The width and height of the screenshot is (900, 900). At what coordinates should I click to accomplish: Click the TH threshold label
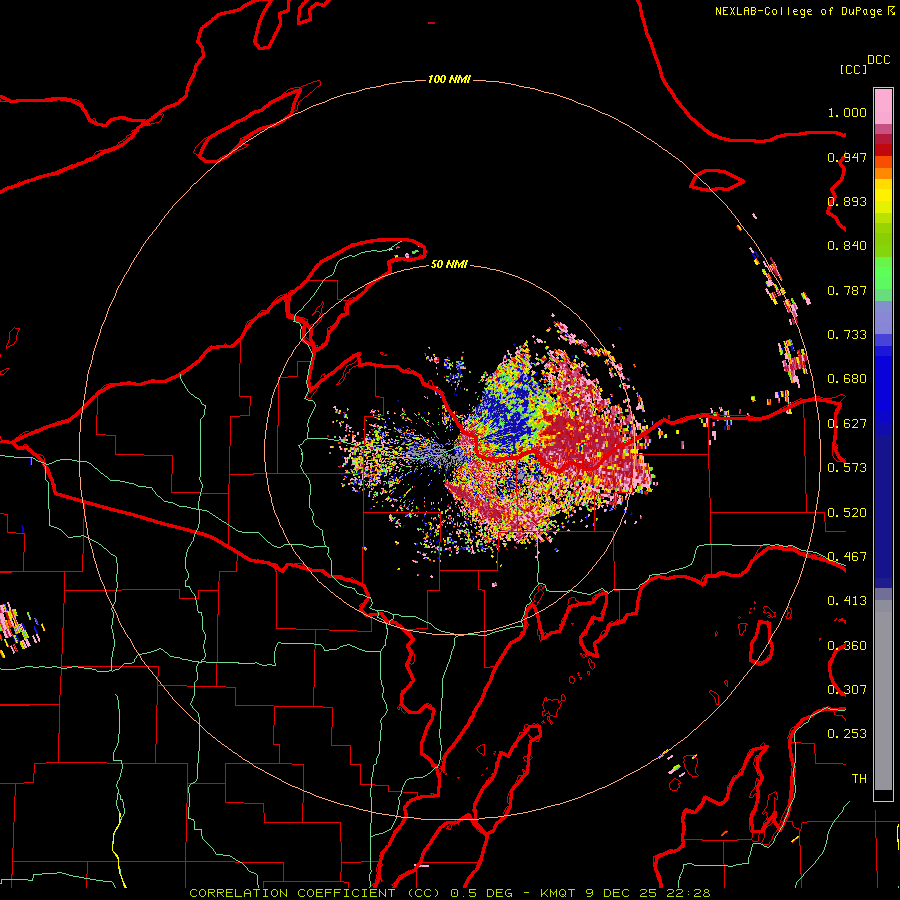(x=859, y=779)
